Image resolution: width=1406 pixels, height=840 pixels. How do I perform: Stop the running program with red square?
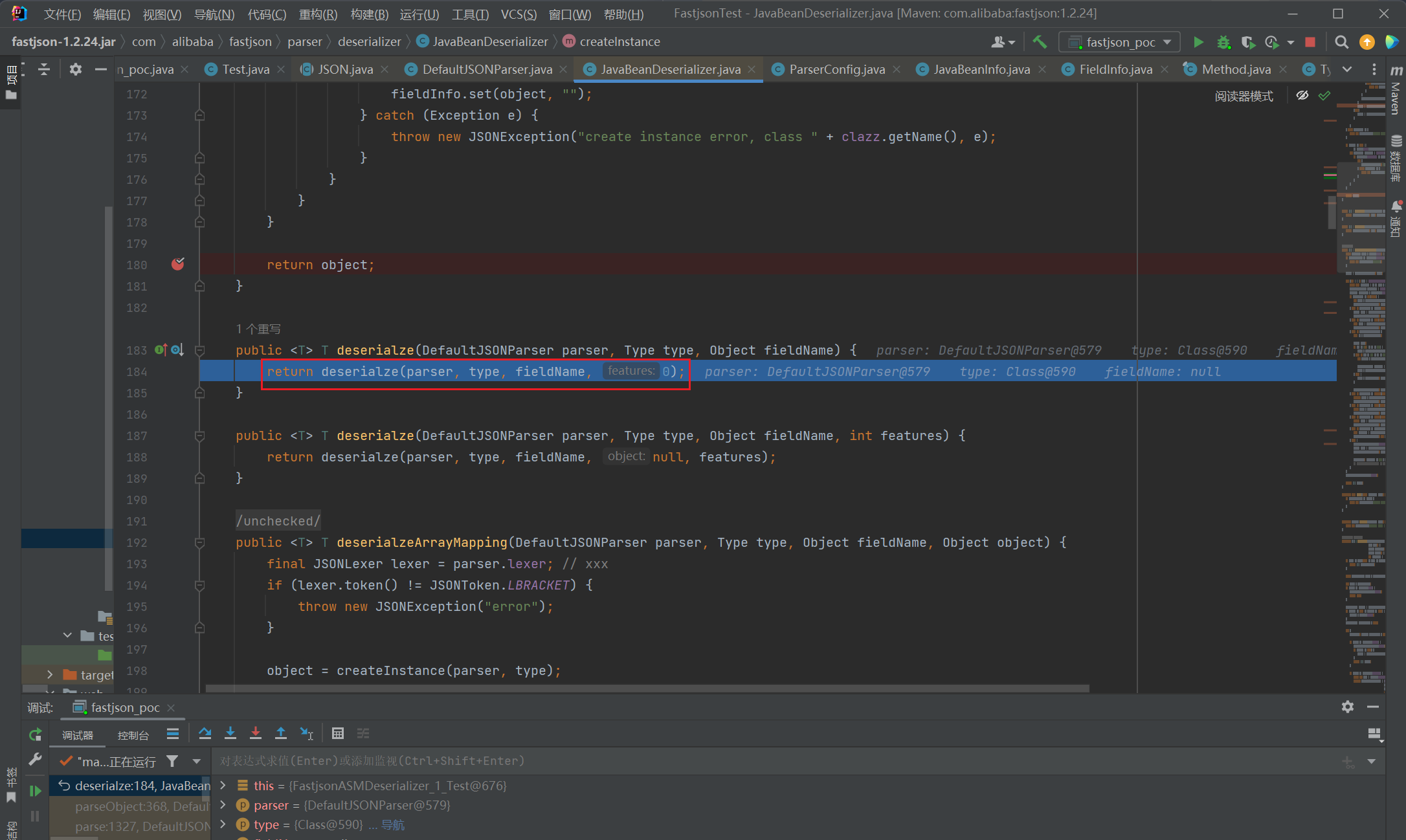coord(1310,42)
